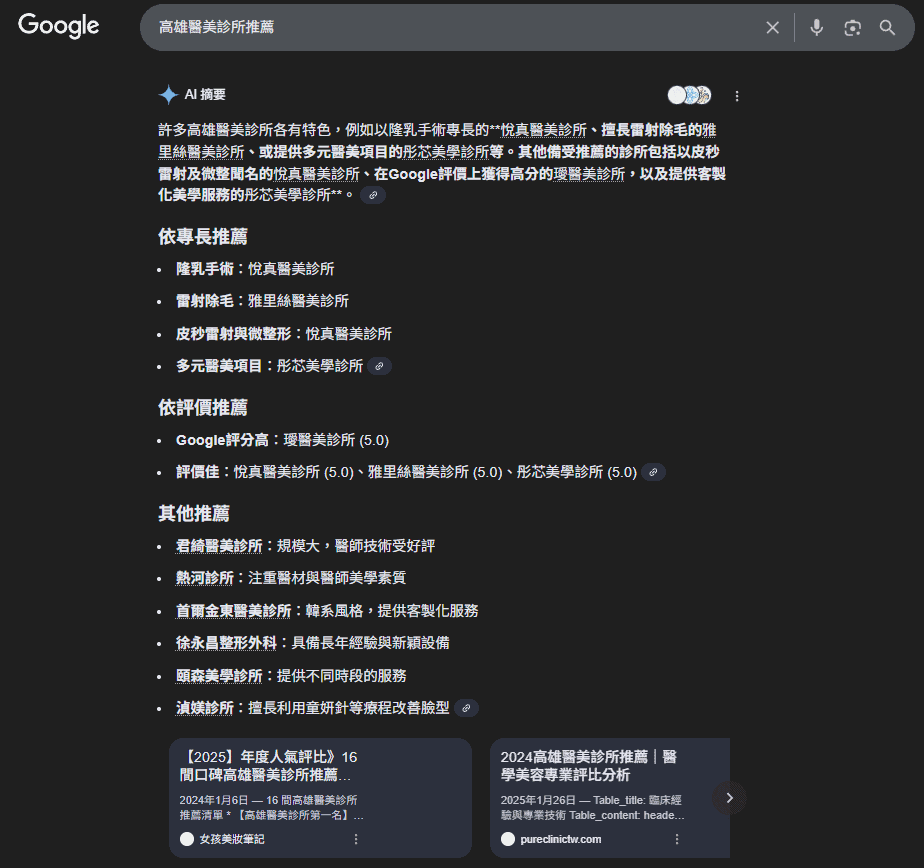Viewport: 924px width, 868px height.
Task: Click the Google logo
Action: click(x=58, y=26)
